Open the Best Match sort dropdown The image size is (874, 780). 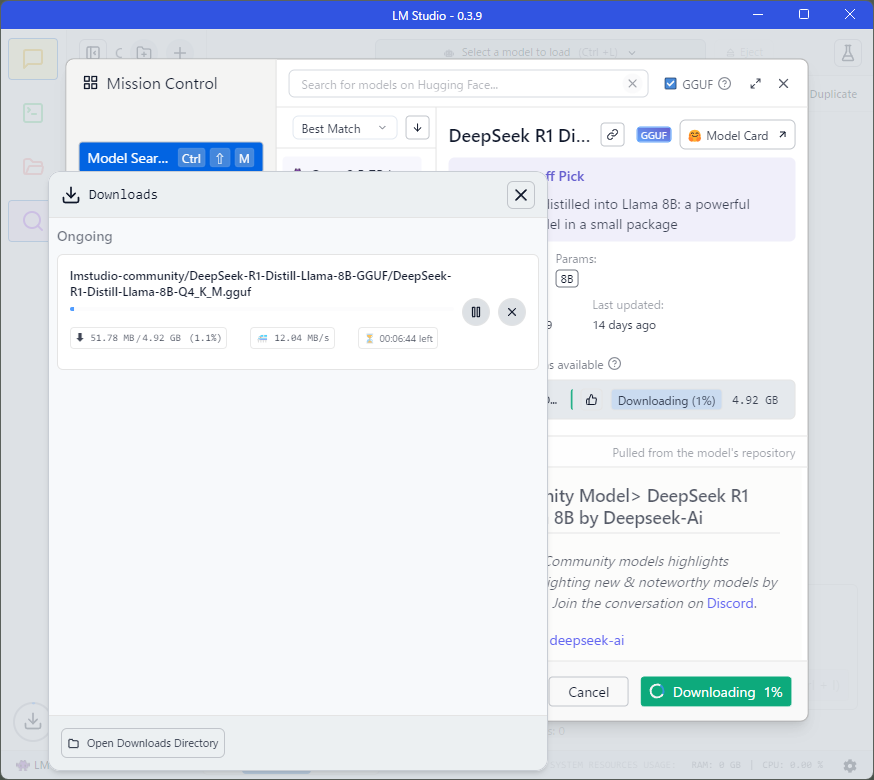[x=344, y=128]
